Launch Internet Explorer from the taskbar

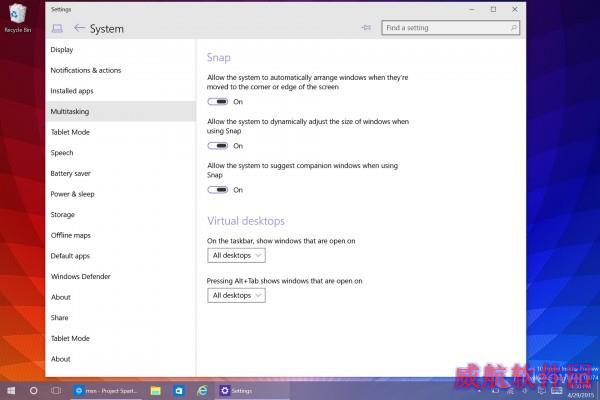pos(202,391)
